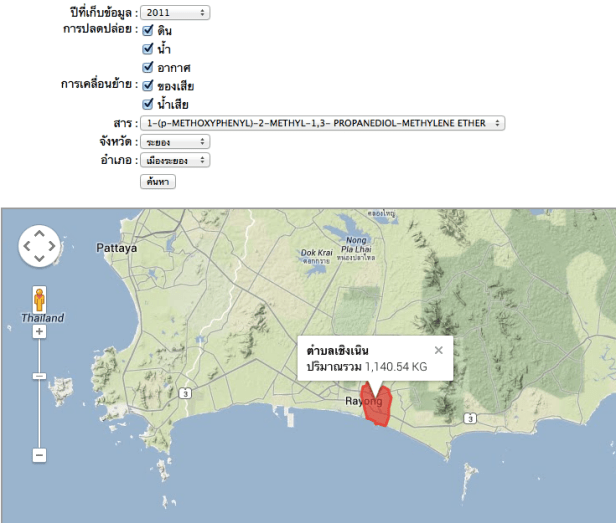
Task: Pan the map down with the arrow control
Action: pyautogui.click(x=39, y=259)
